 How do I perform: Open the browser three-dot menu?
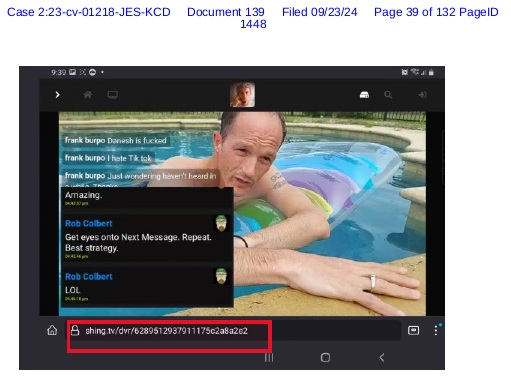(x=436, y=330)
